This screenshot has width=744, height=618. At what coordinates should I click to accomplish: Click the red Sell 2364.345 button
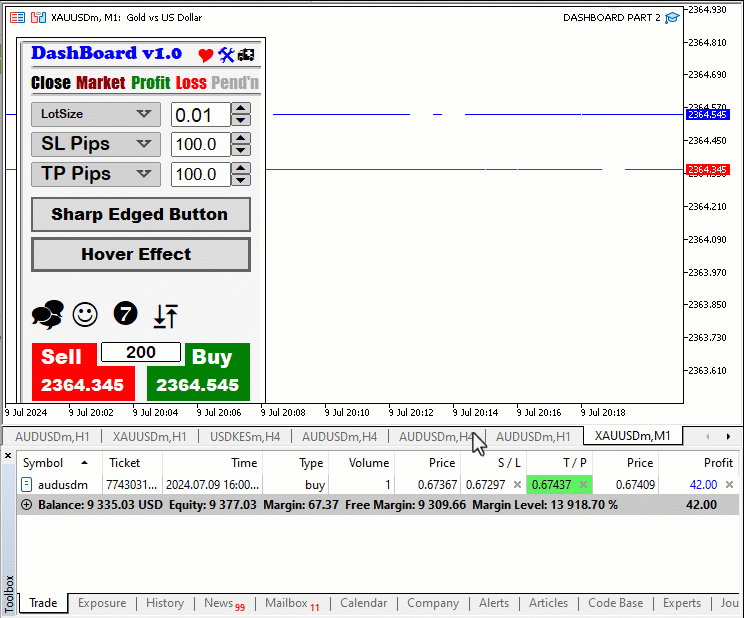(83, 372)
